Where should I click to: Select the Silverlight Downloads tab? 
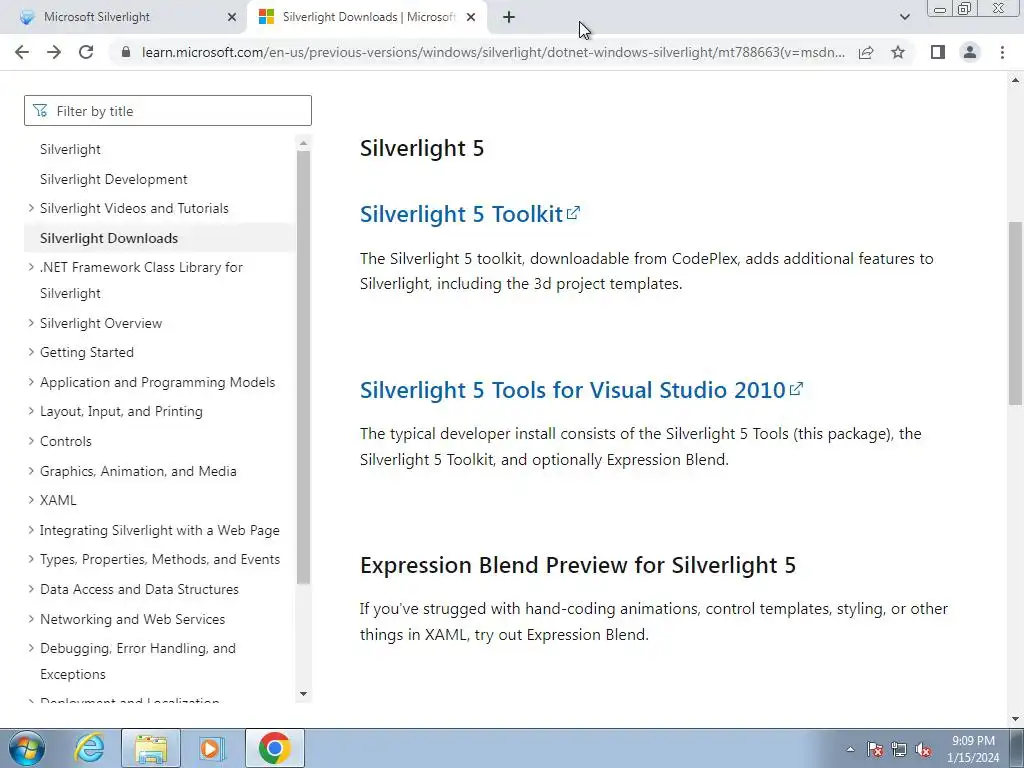point(368,17)
